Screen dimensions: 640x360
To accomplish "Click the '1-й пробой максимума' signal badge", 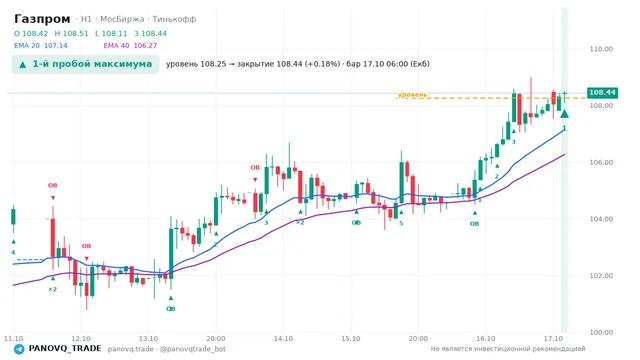I will coord(85,64).
